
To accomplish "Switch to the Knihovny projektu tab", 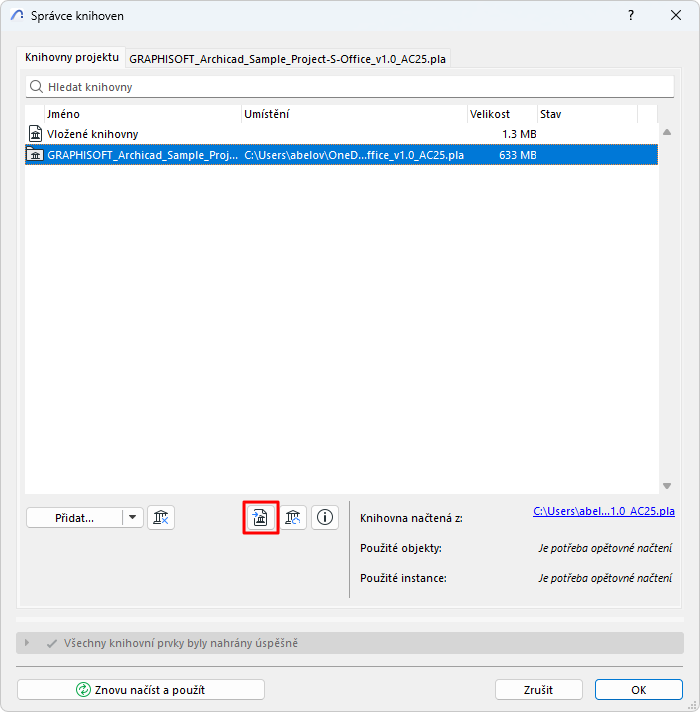I will tap(72, 58).
